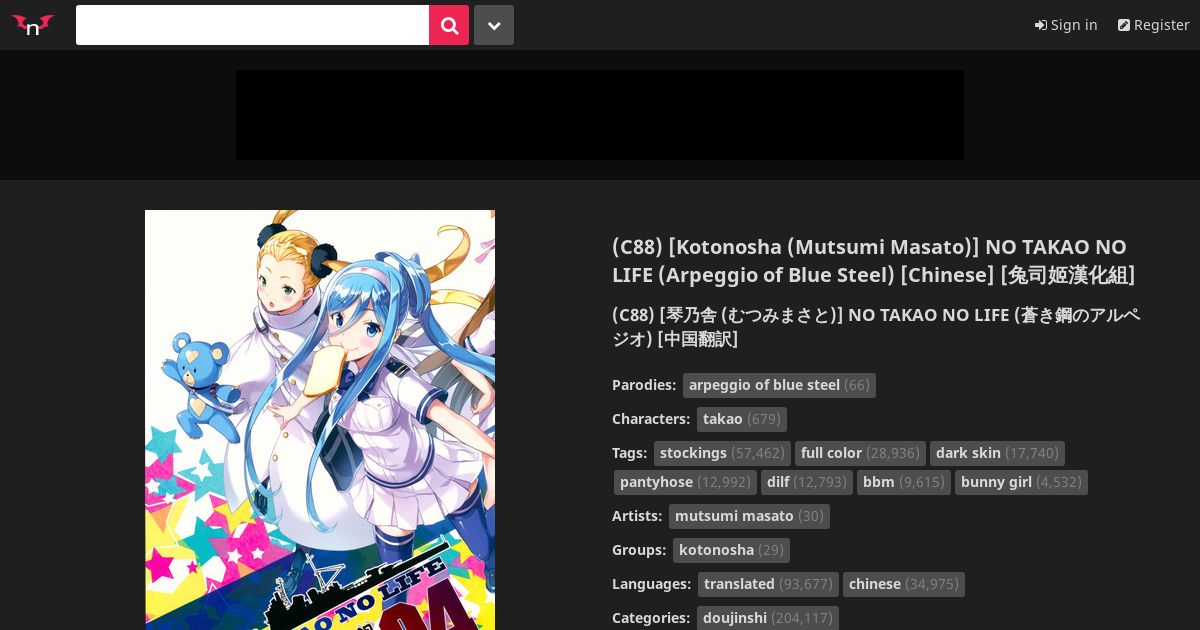The image size is (1200, 630).
Task: Click the pantyhose tag
Action: click(x=685, y=482)
